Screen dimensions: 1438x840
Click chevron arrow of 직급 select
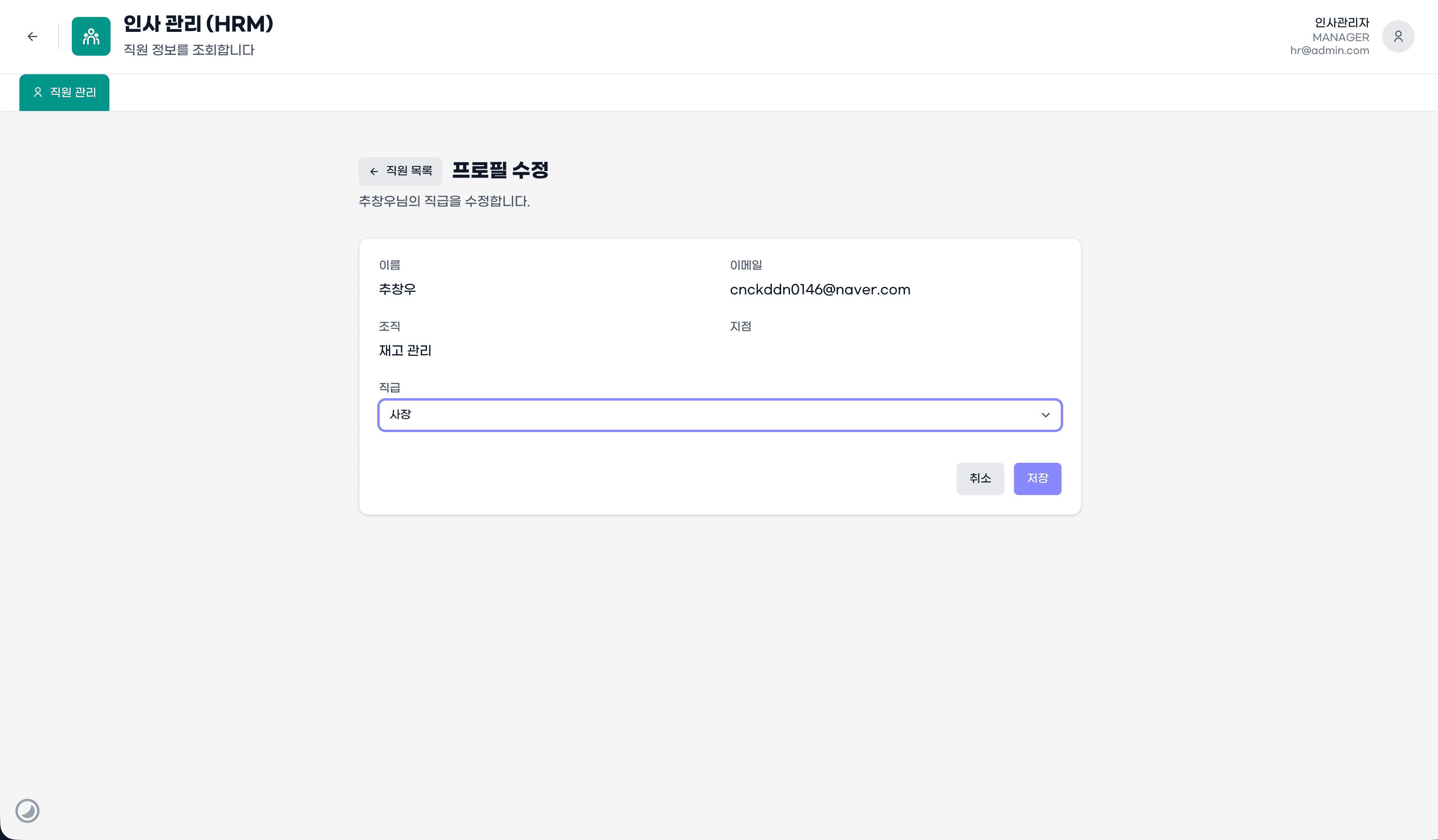(1045, 415)
